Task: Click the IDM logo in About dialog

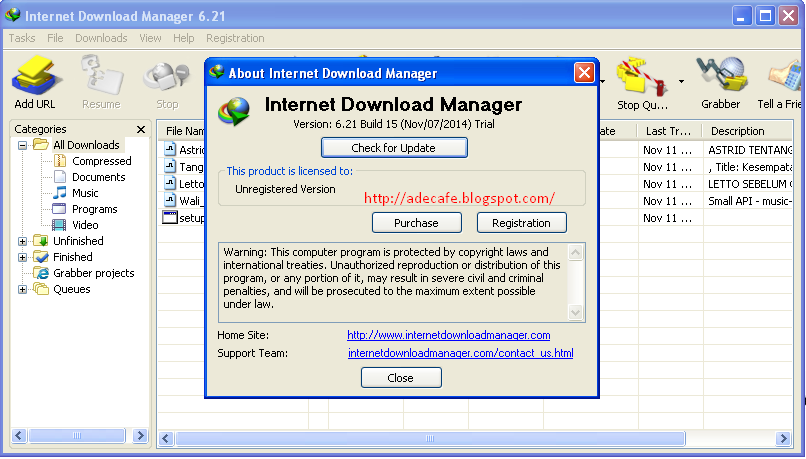Action: [234, 111]
